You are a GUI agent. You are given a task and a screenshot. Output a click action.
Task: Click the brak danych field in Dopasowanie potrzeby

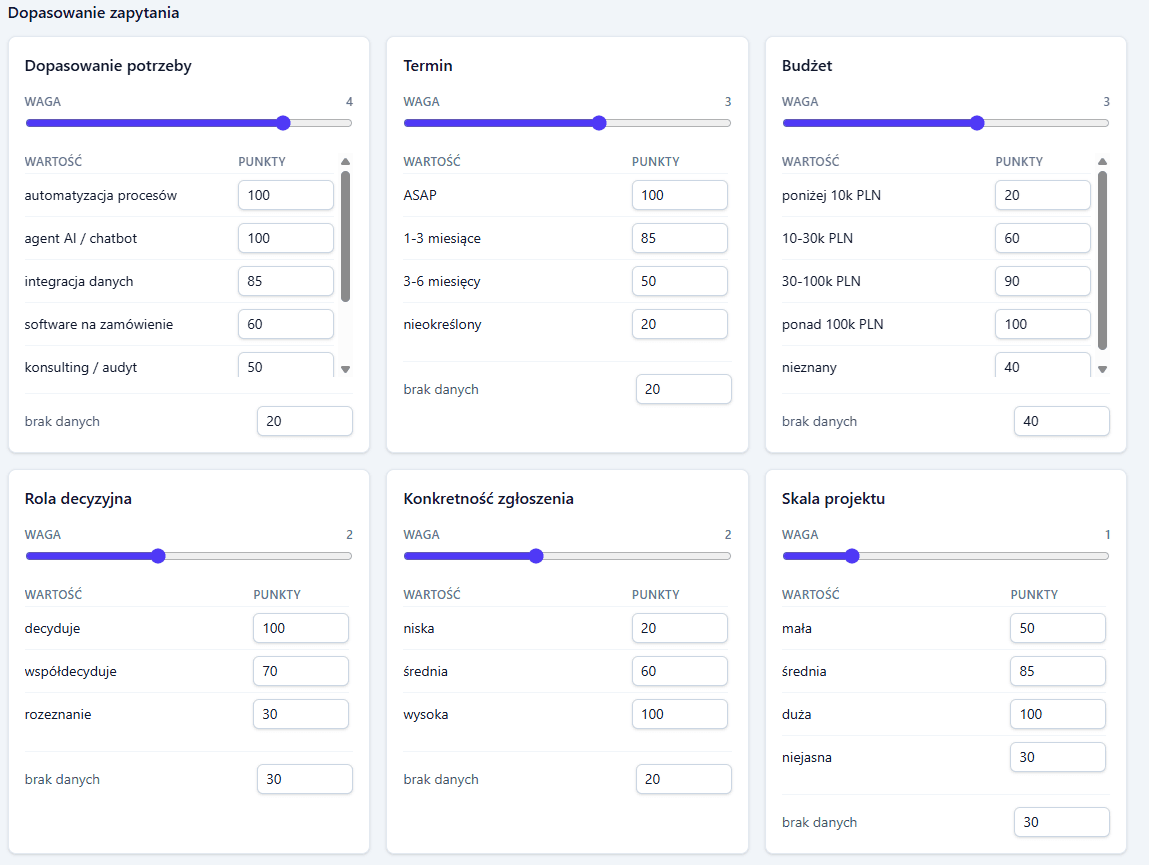[x=305, y=422]
